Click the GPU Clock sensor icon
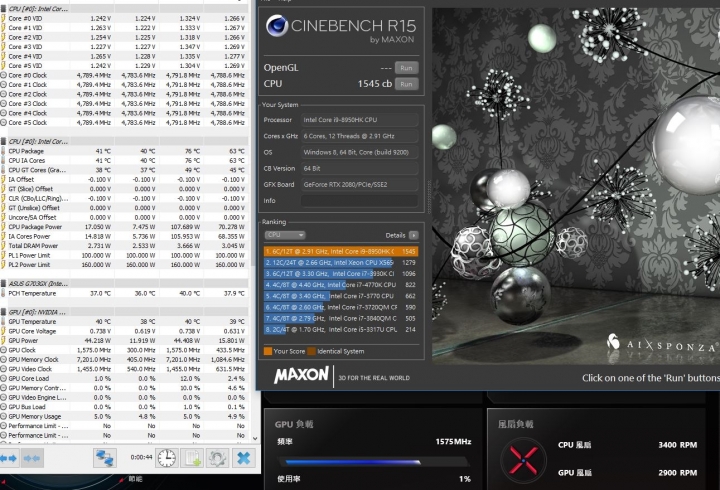 click(4, 350)
